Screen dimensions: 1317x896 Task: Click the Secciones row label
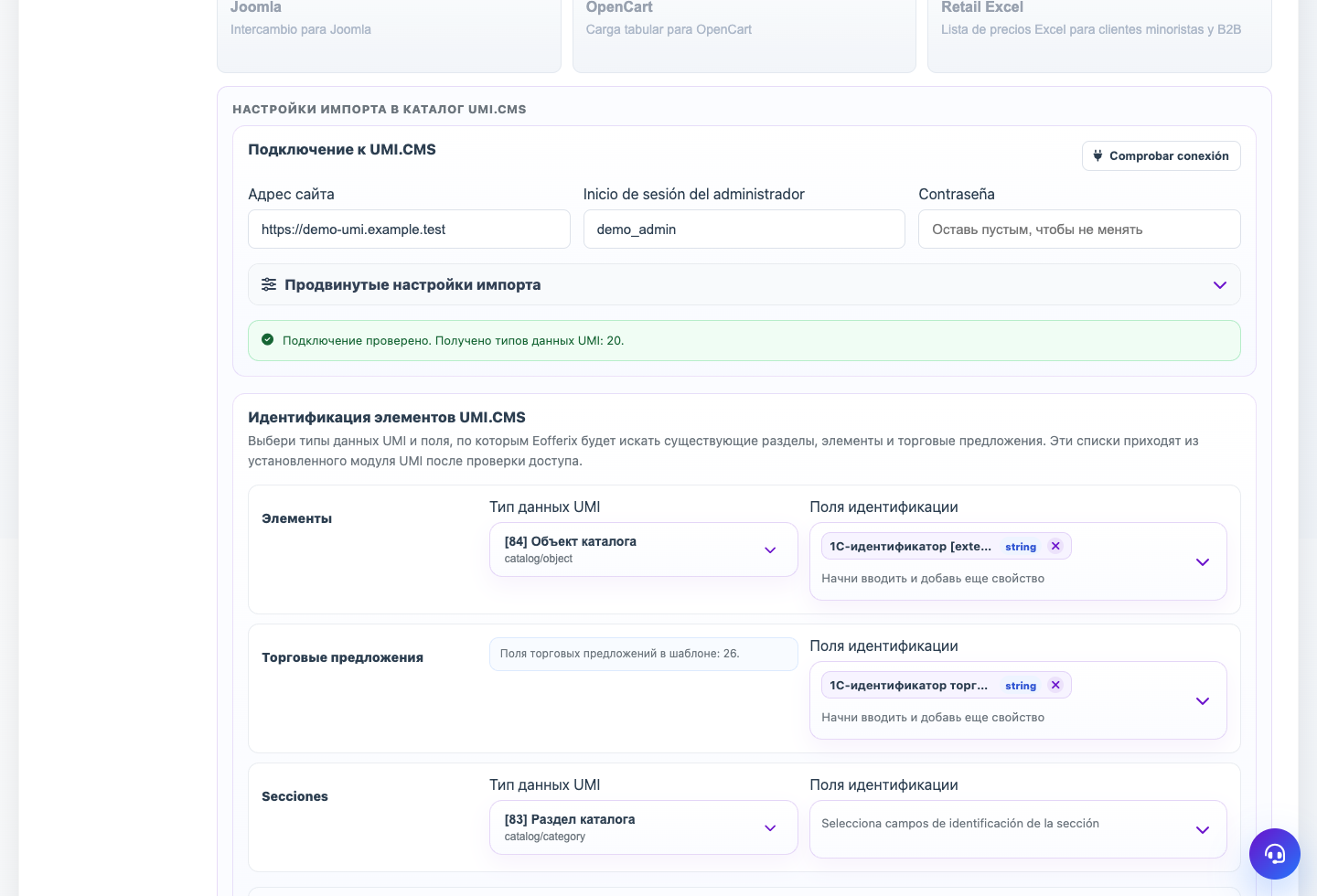[294, 796]
